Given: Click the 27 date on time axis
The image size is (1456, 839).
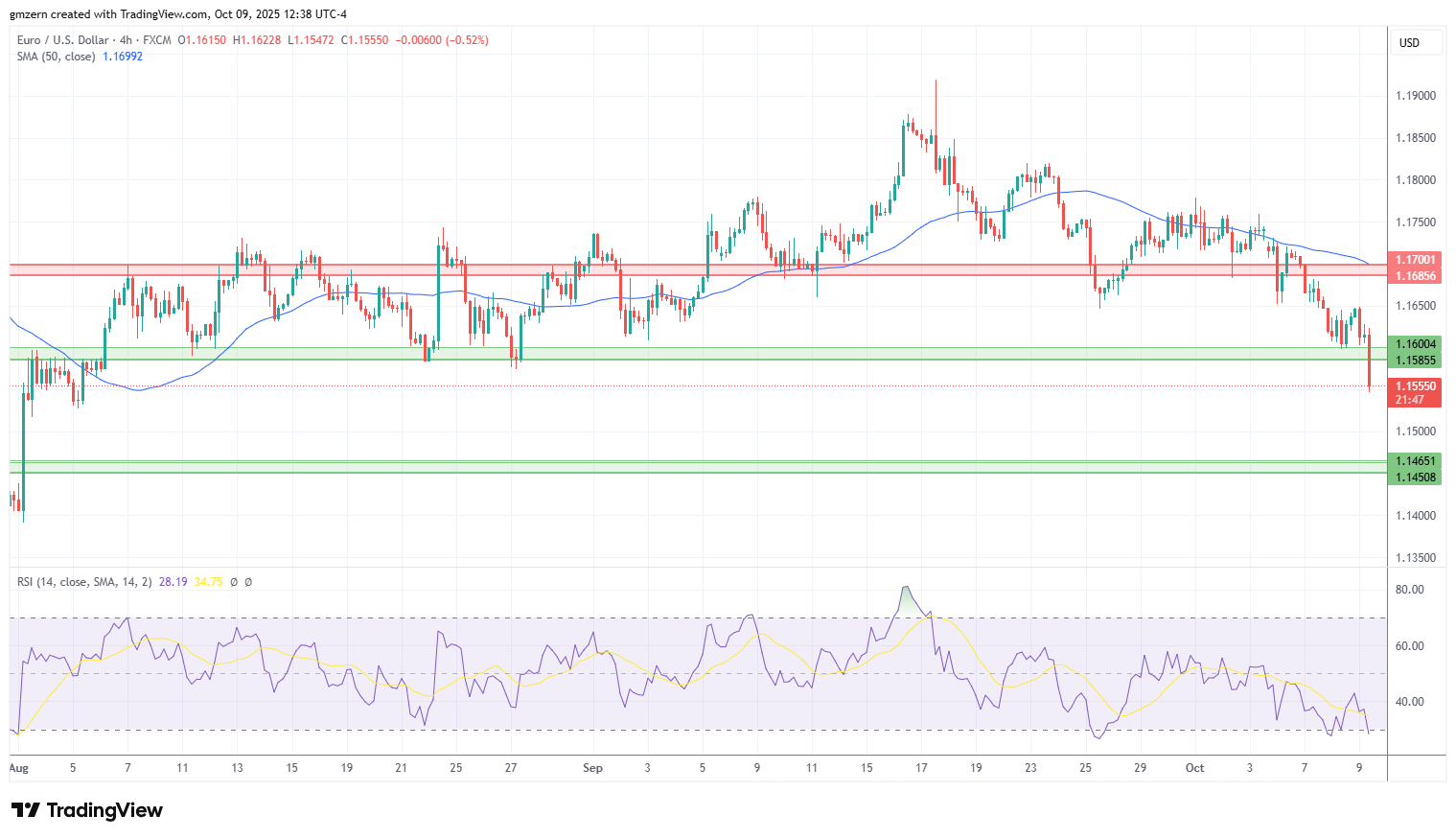Looking at the screenshot, I should pos(511,768).
